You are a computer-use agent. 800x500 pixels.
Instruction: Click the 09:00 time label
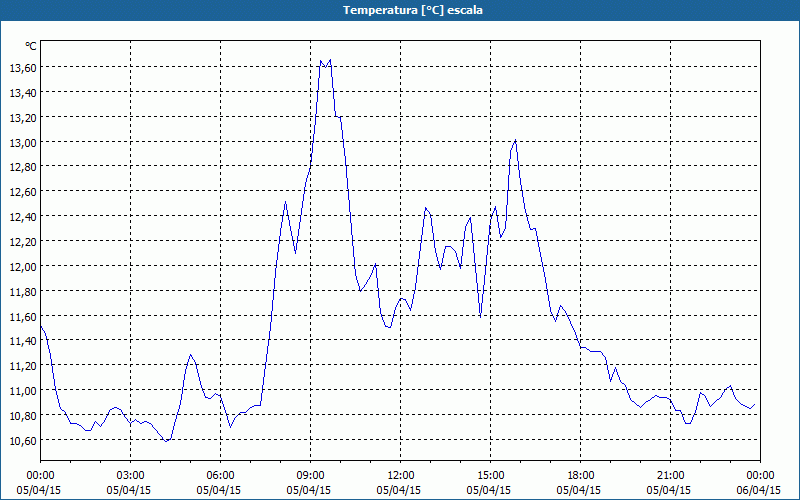[311, 476]
